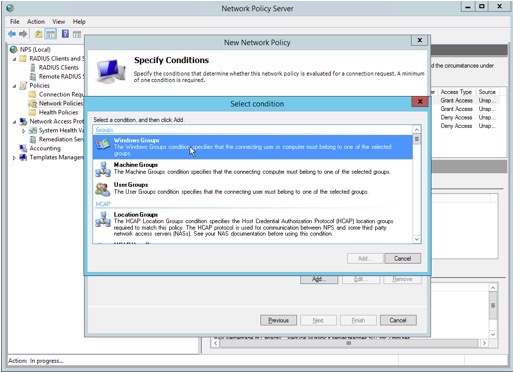Click the NPS (Local) globe icon
The image size is (513, 372).
pos(14,50)
